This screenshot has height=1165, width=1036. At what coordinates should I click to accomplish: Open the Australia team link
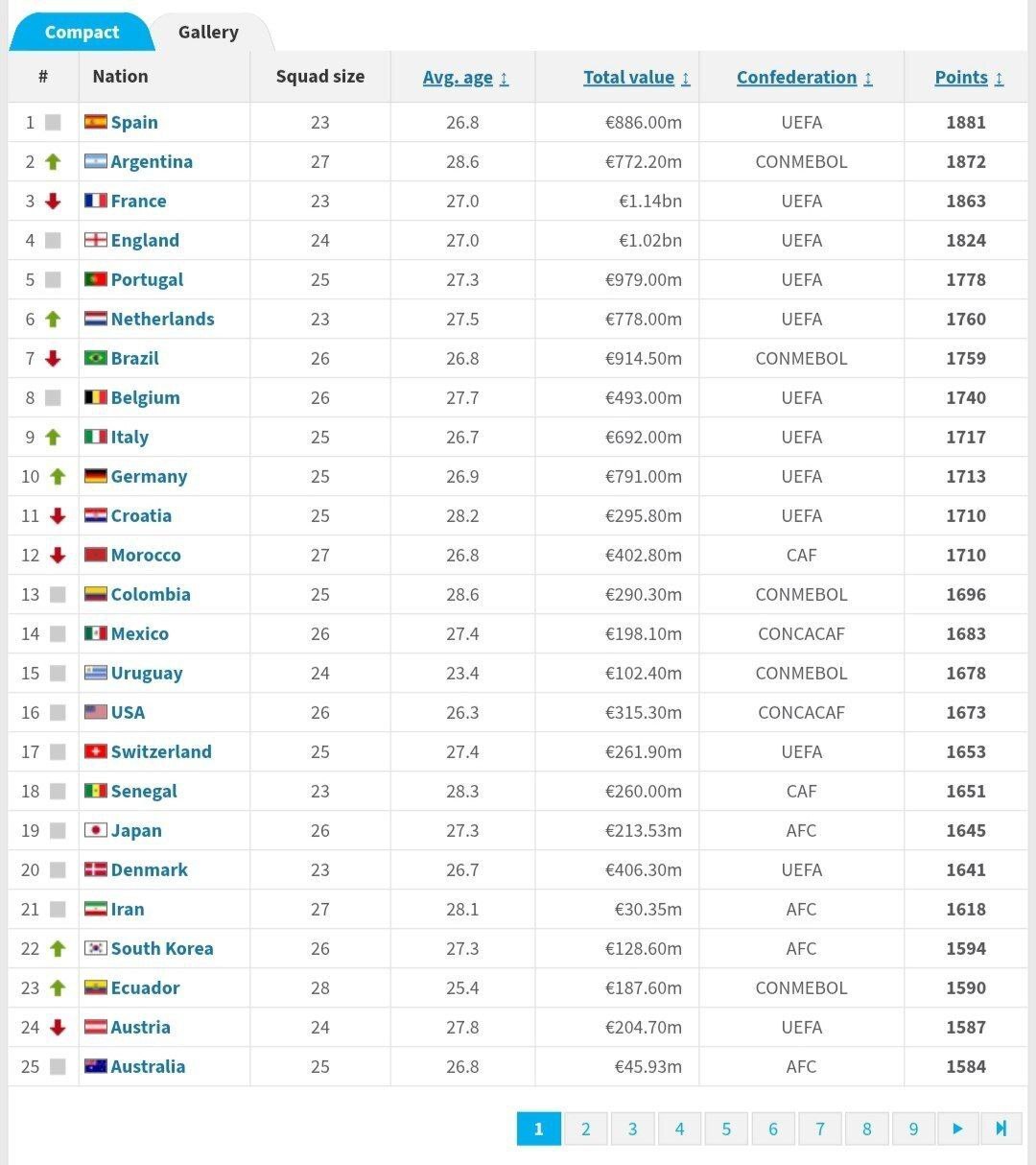click(x=148, y=1066)
